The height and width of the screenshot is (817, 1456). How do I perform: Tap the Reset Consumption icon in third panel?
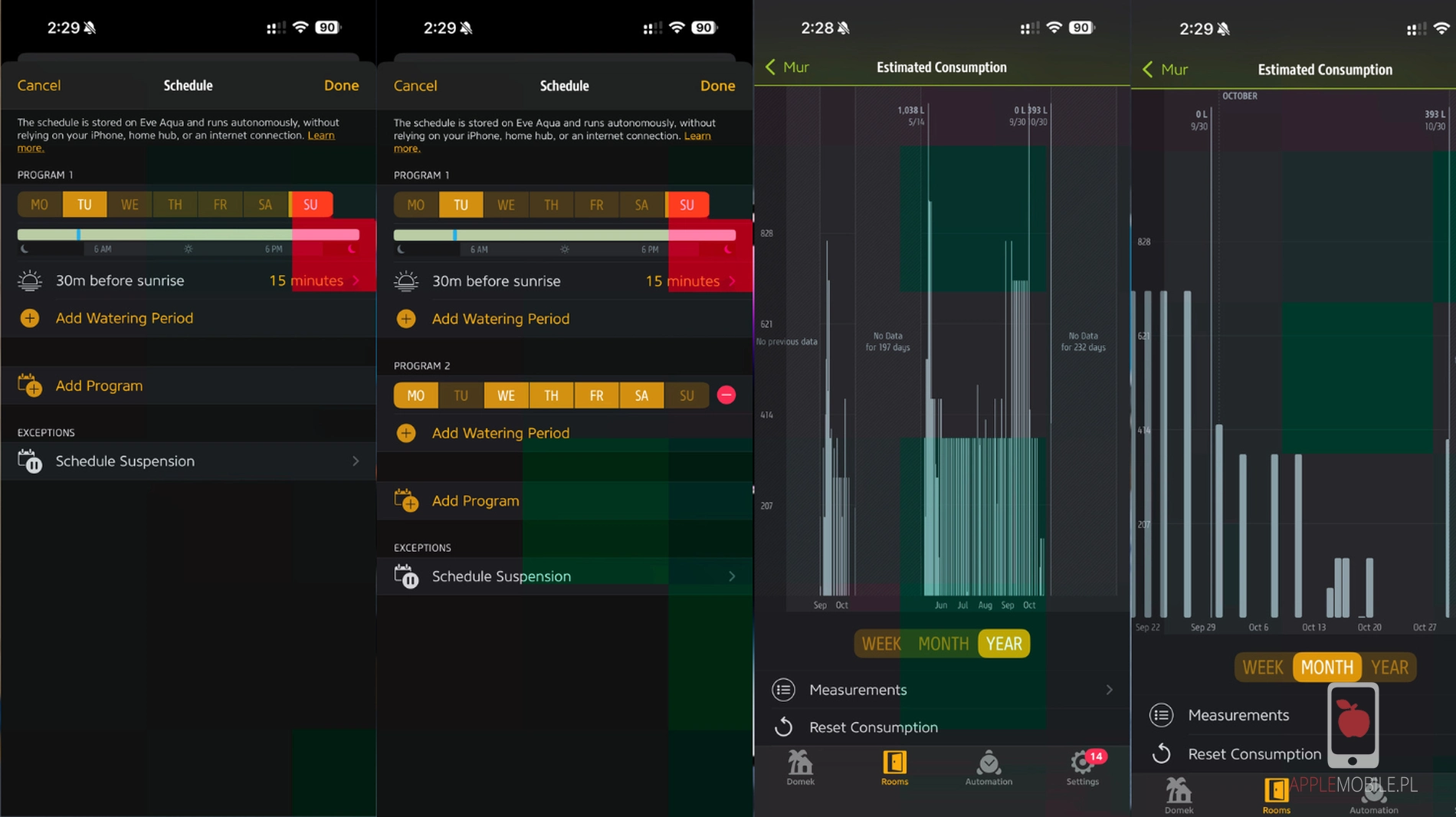pyautogui.click(x=783, y=727)
